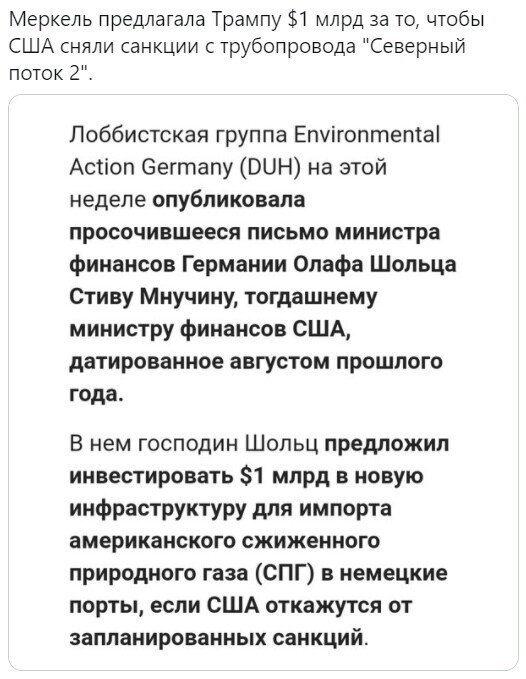The width and height of the screenshot is (526, 679).
Task: Click the bold word "опубликовала"
Action: click(x=229, y=200)
